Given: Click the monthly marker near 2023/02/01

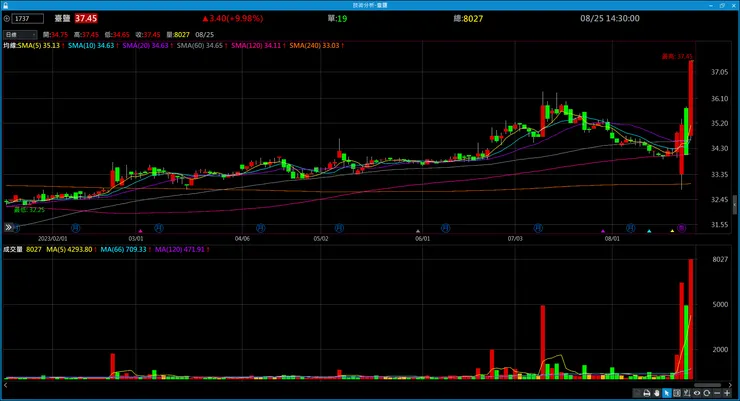Looking at the screenshot, I should [75, 228].
